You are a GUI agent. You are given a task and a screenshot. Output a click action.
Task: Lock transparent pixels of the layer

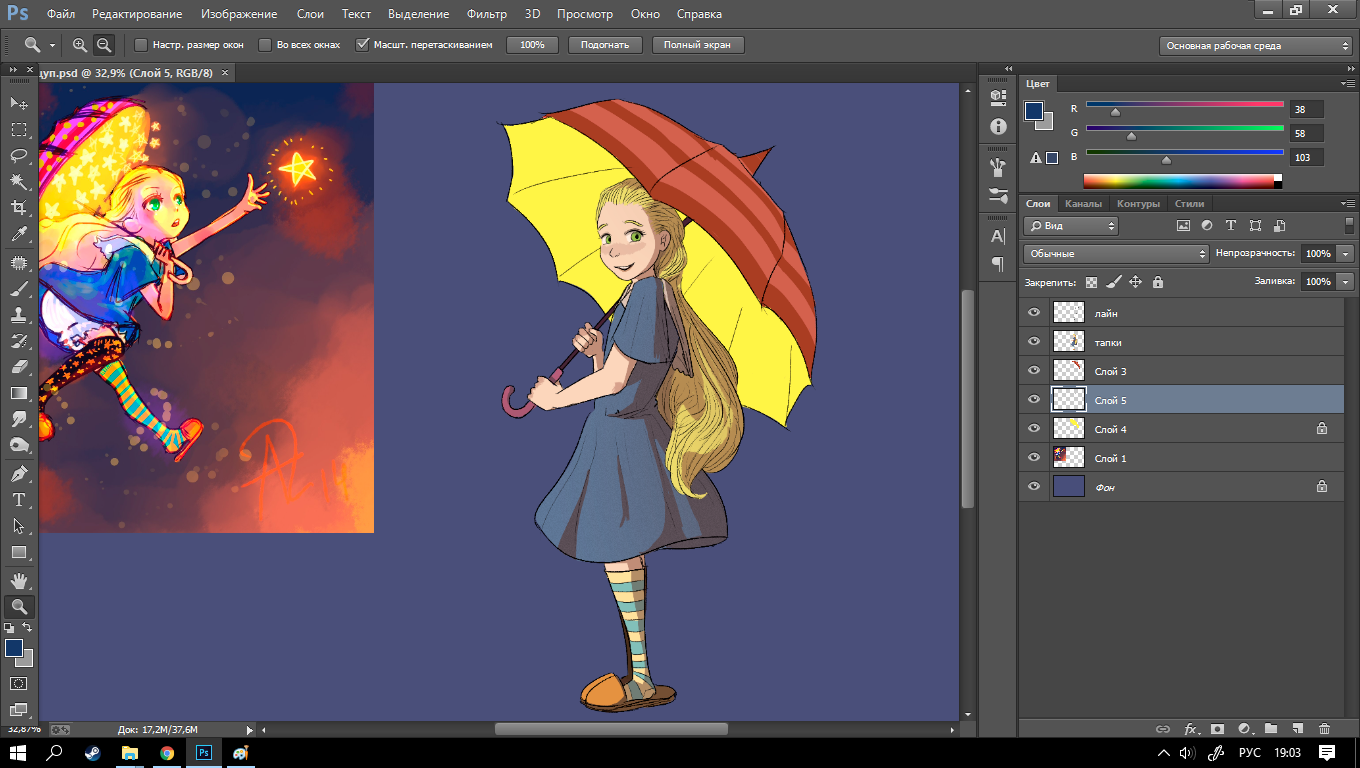point(1091,282)
